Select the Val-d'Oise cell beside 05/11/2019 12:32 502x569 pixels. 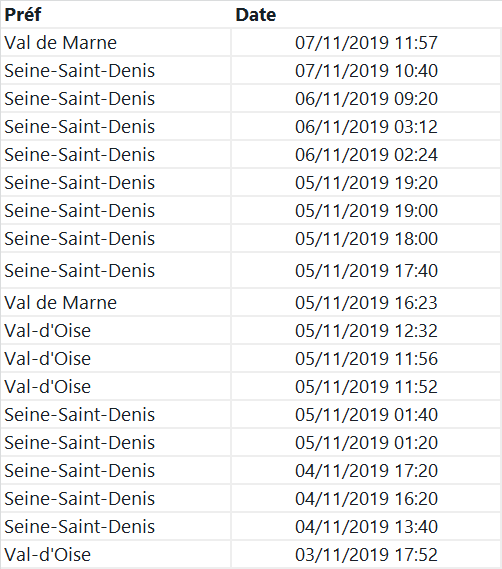(x=116, y=330)
